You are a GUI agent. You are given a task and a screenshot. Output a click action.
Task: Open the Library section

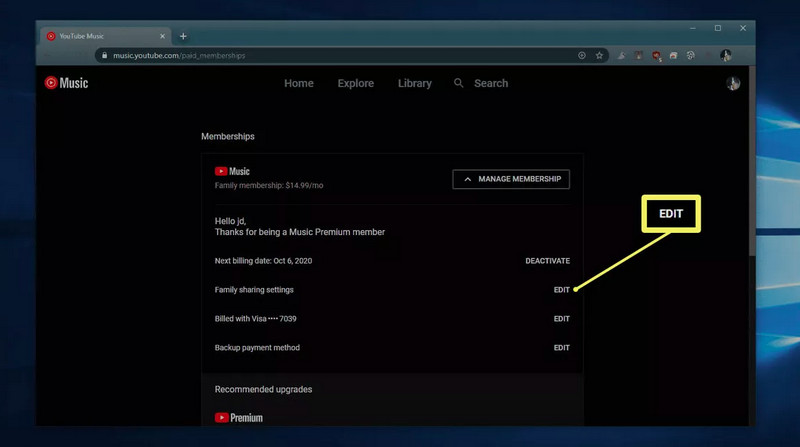(414, 83)
